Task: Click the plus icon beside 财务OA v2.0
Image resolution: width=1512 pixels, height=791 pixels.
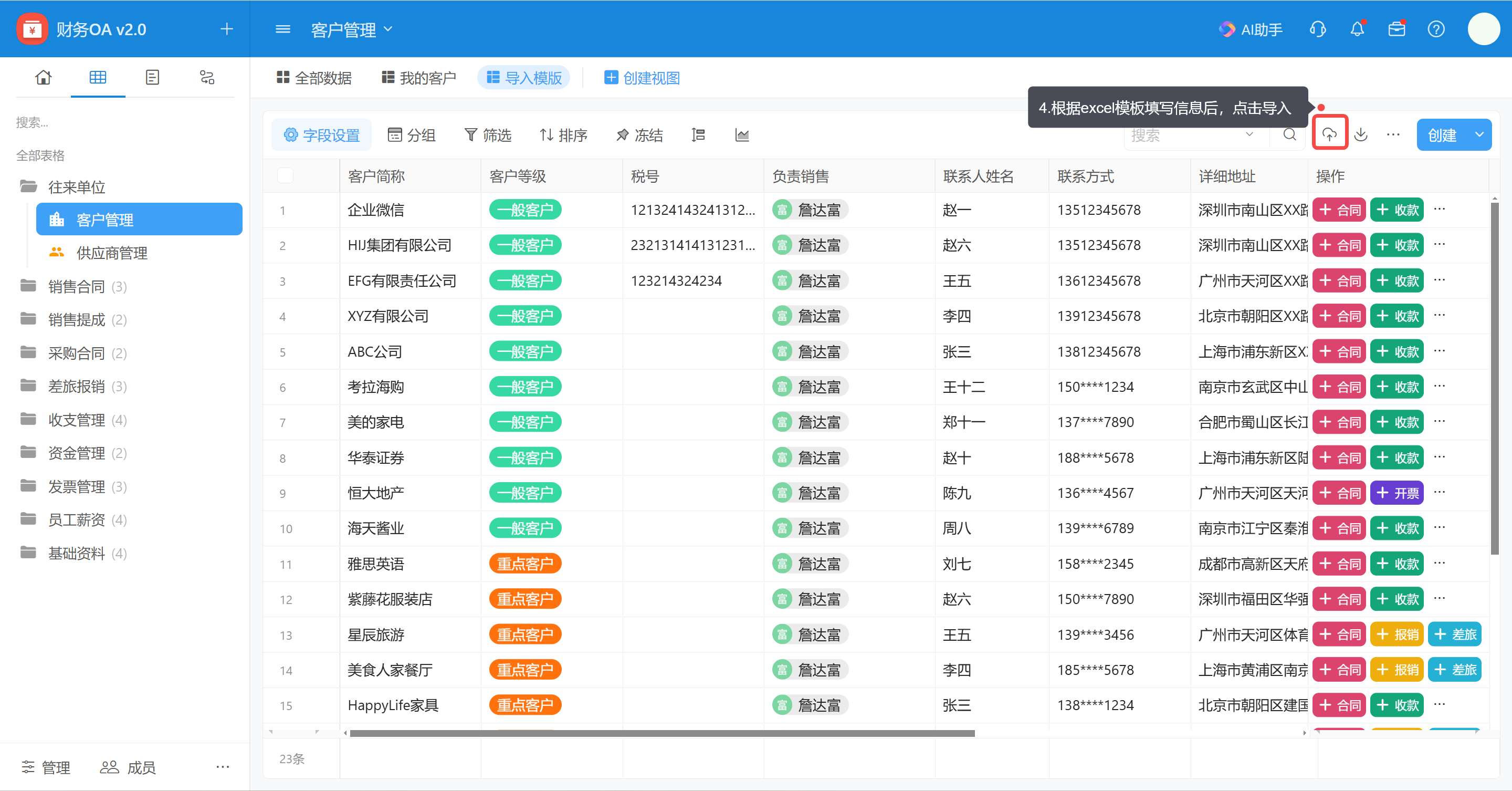Action: (x=227, y=29)
